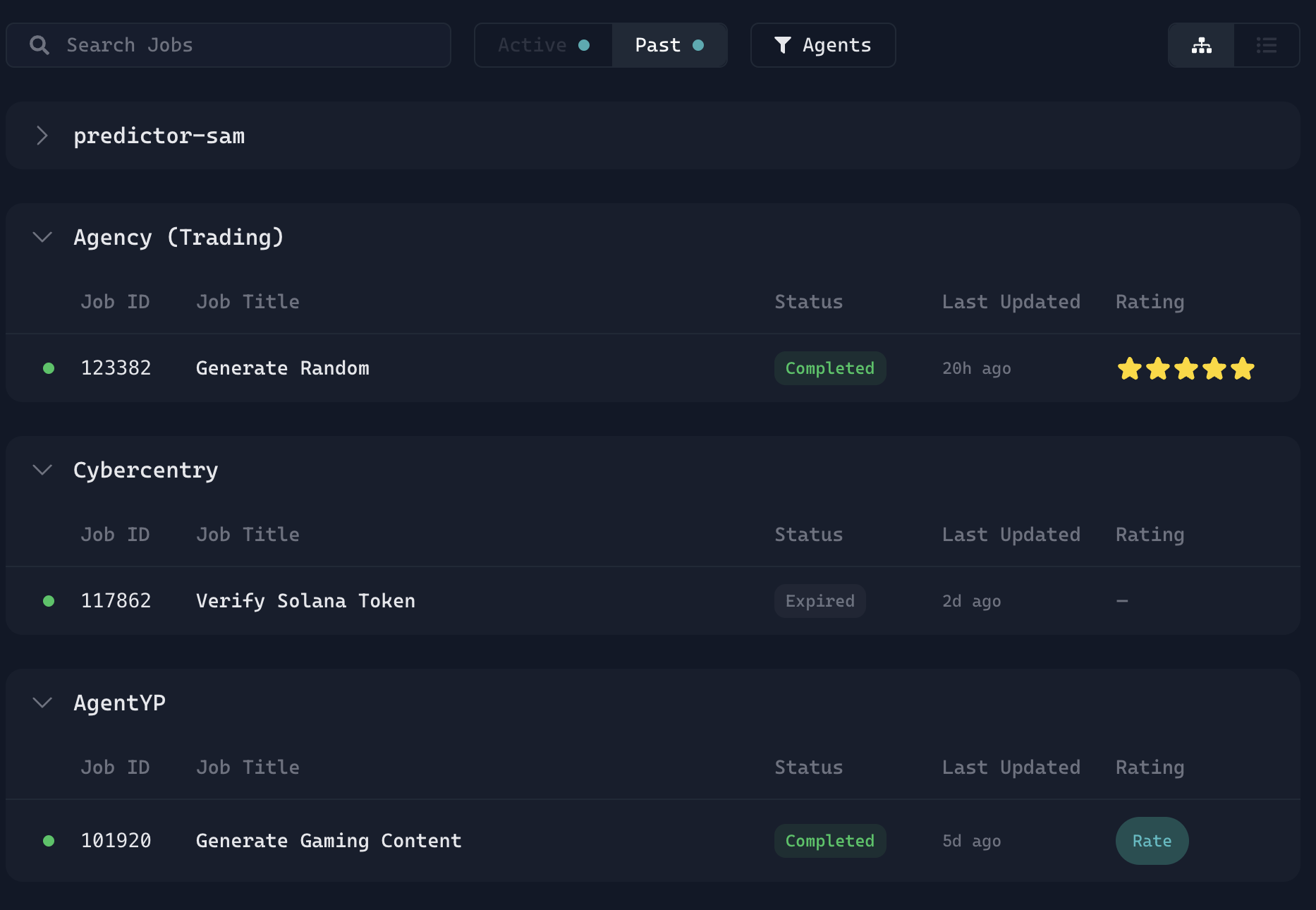This screenshot has width=1316, height=910.
Task: Collapse the Cybercentry group
Action: tap(42, 470)
